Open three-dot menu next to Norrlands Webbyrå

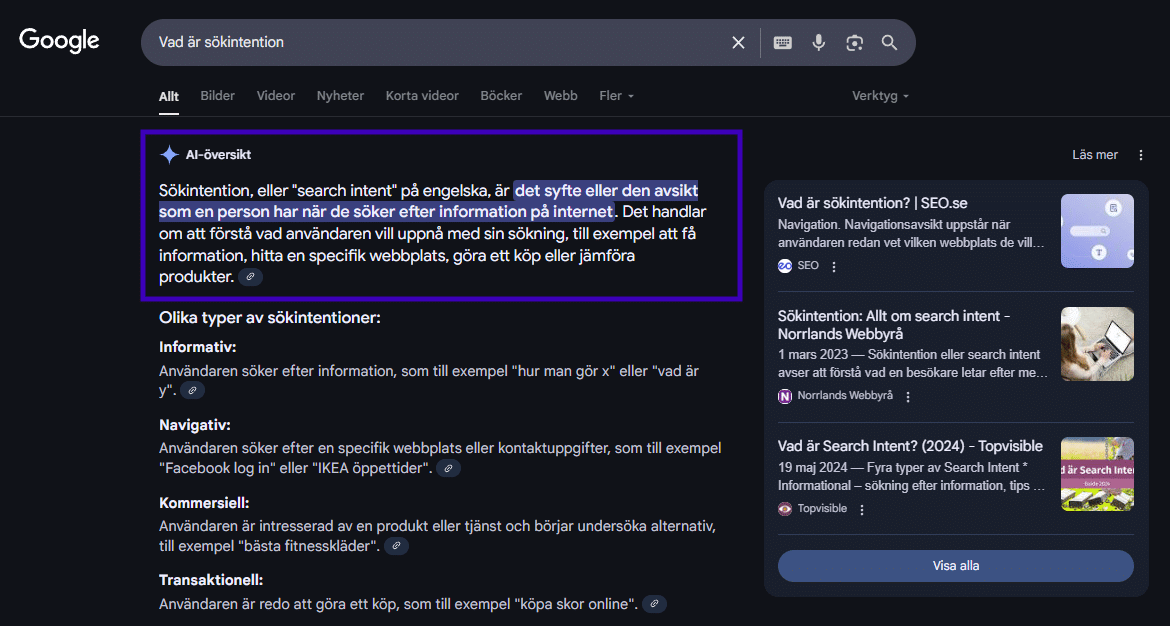908,397
